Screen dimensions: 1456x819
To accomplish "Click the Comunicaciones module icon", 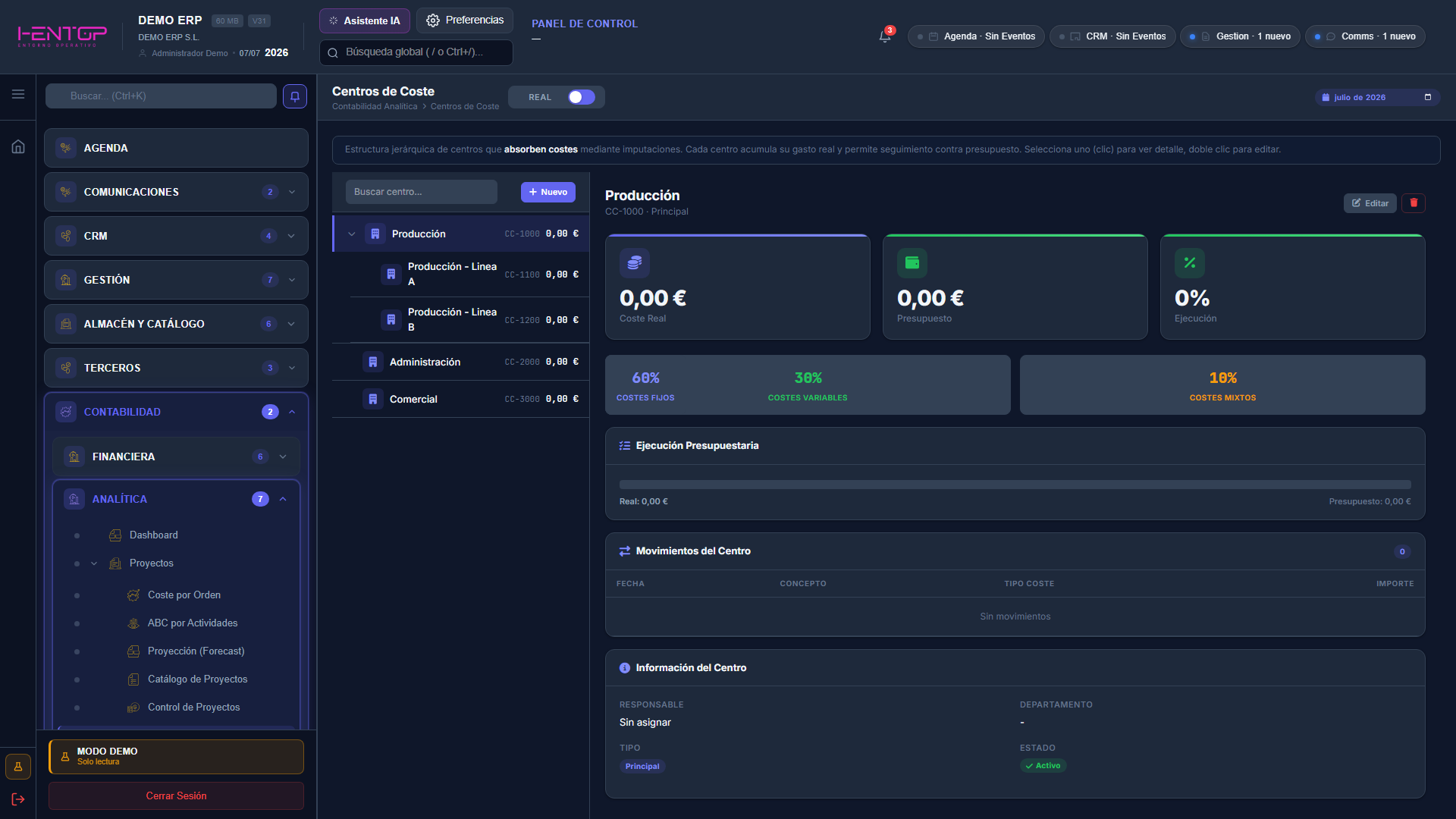I will coord(66,192).
